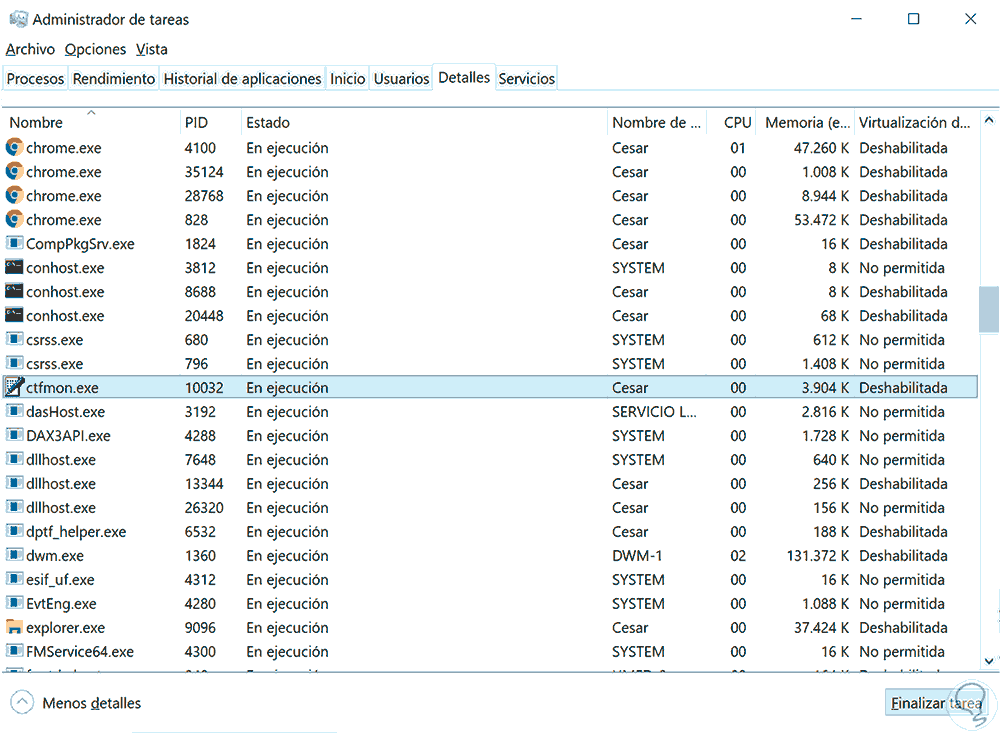
Task: Click the explorer.exe folder icon
Action: click(x=14, y=628)
